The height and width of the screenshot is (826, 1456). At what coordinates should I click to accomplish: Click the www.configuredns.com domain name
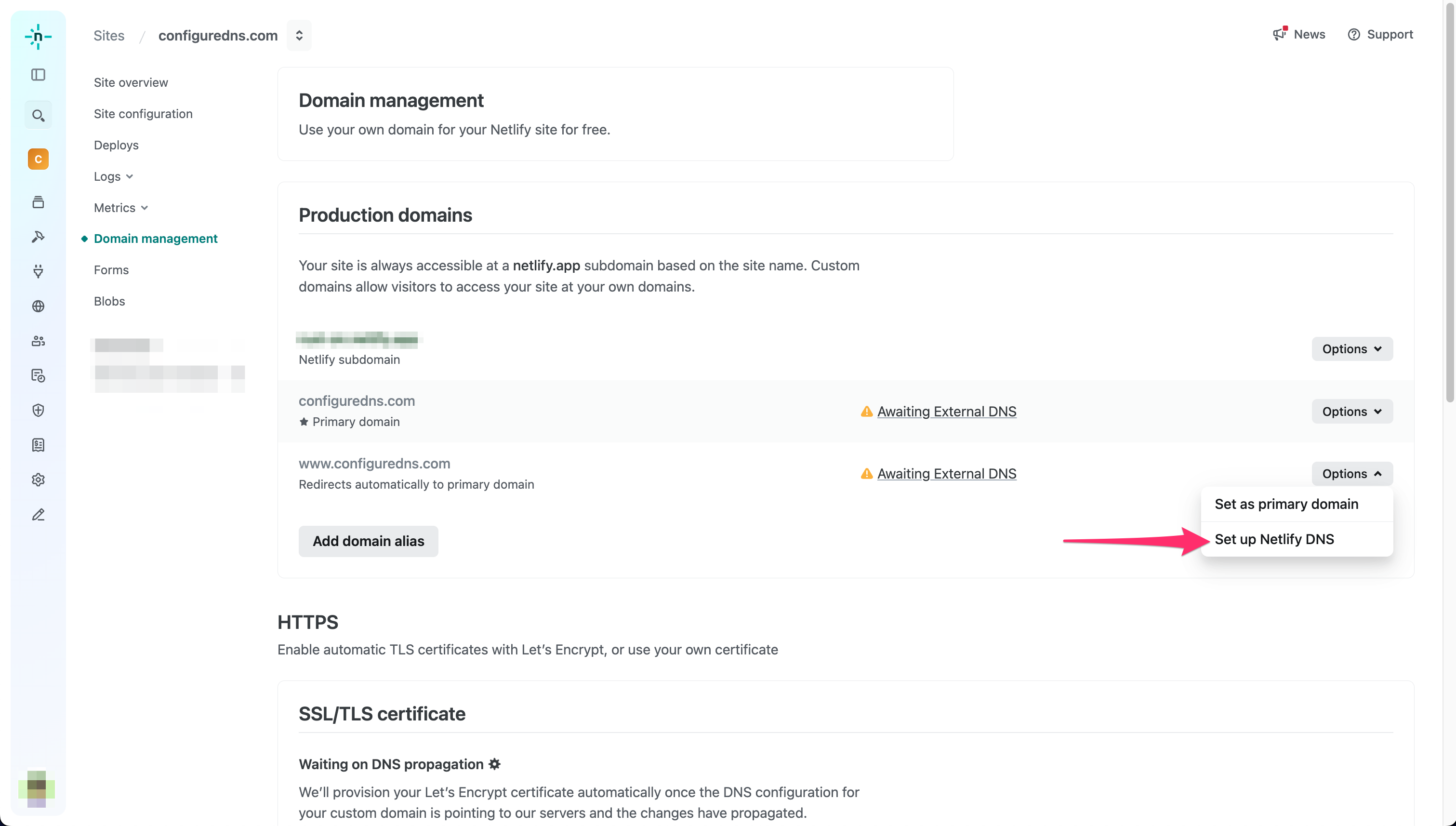click(374, 464)
